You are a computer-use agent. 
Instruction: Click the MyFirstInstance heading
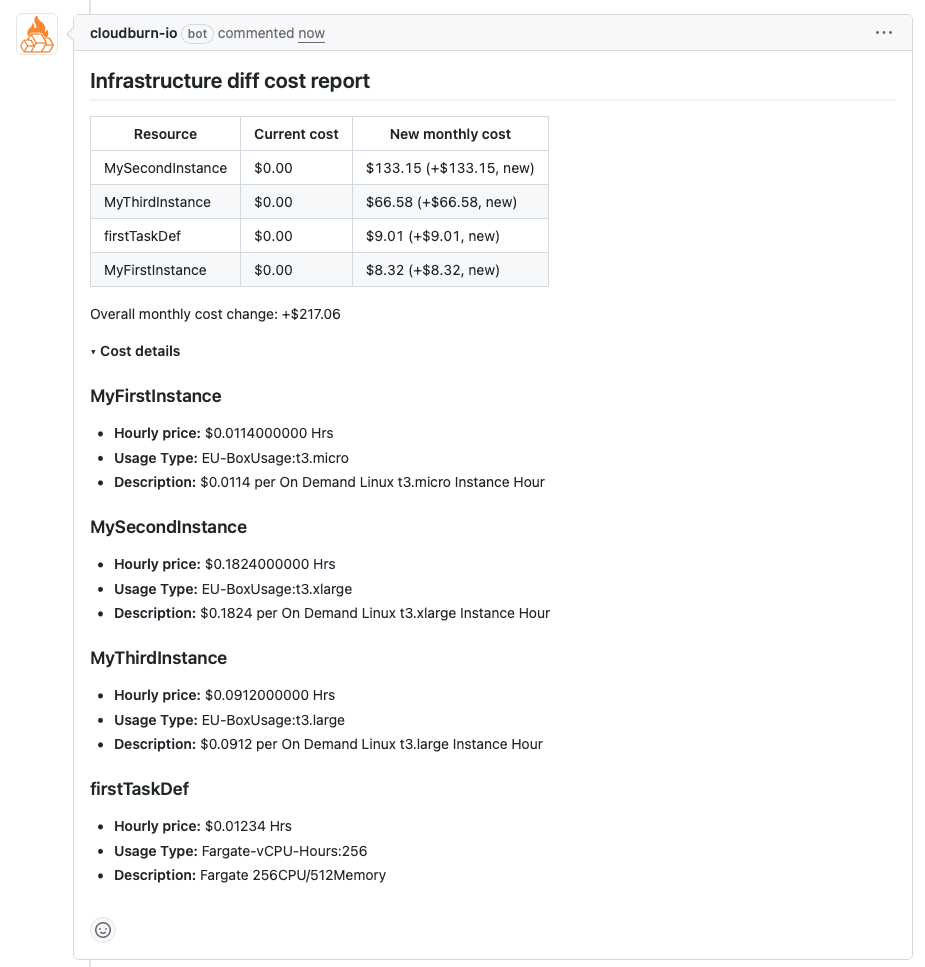tap(156, 396)
